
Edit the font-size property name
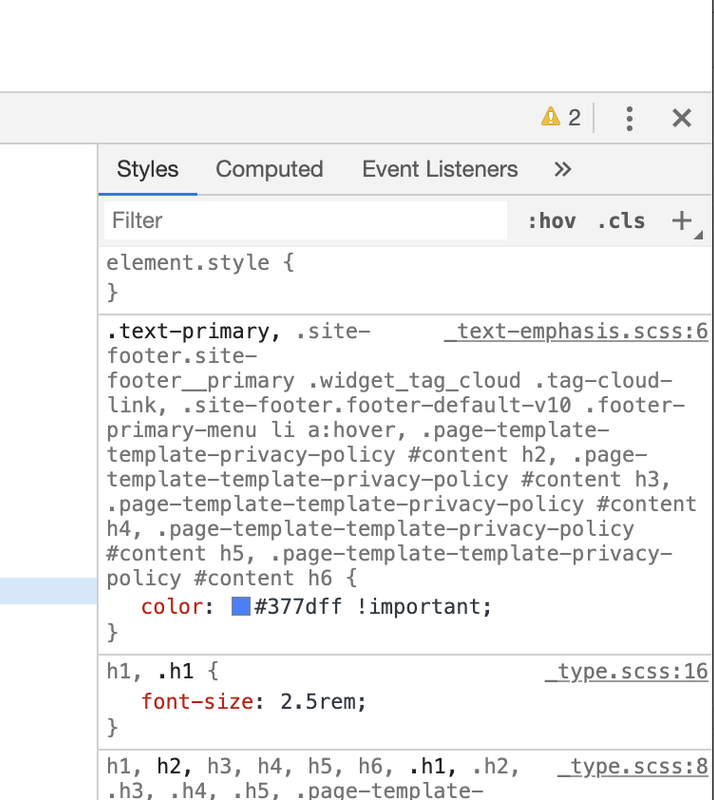point(197,701)
